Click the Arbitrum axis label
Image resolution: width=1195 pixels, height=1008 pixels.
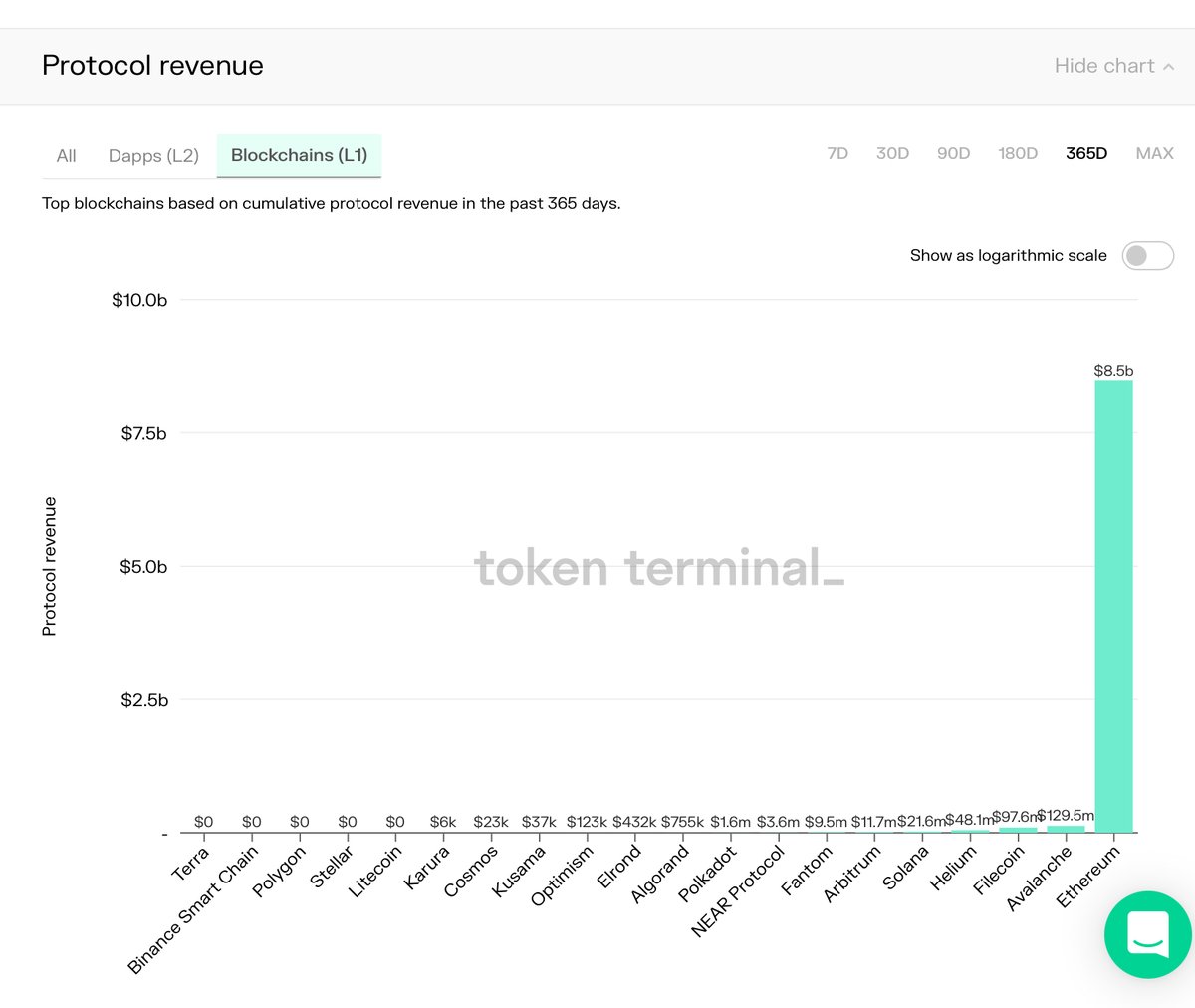[x=852, y=874]
